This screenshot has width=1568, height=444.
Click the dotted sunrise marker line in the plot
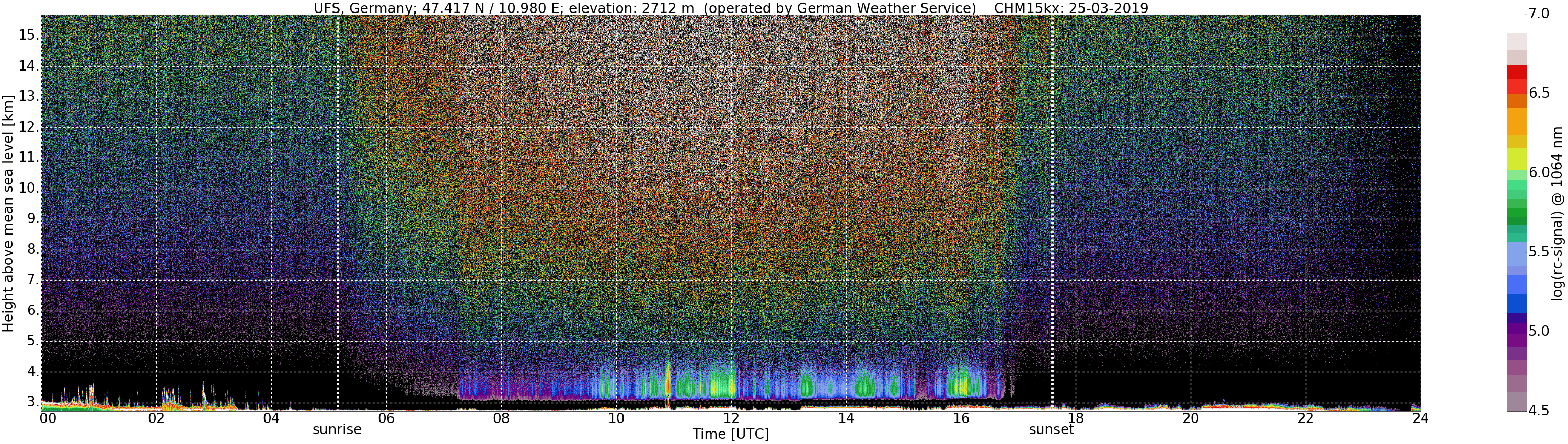[x=338, y=213]
